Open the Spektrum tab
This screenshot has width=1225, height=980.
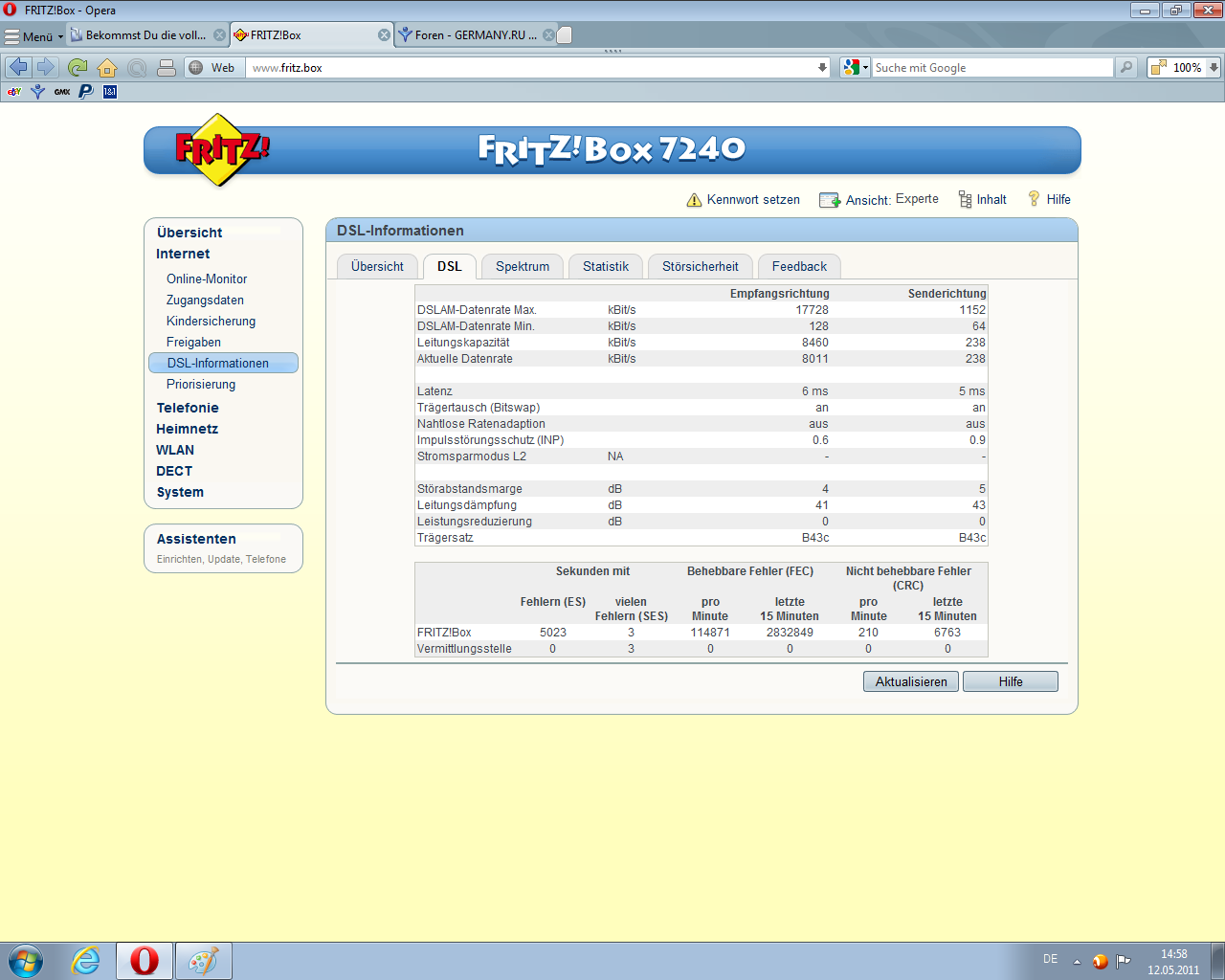(523, 266)
